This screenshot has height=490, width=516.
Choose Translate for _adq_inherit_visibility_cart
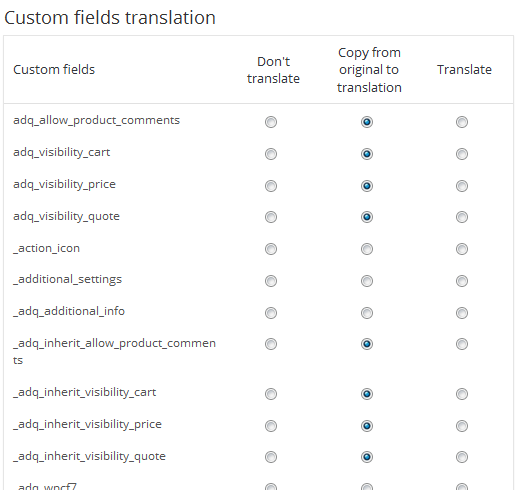point(462,394)
